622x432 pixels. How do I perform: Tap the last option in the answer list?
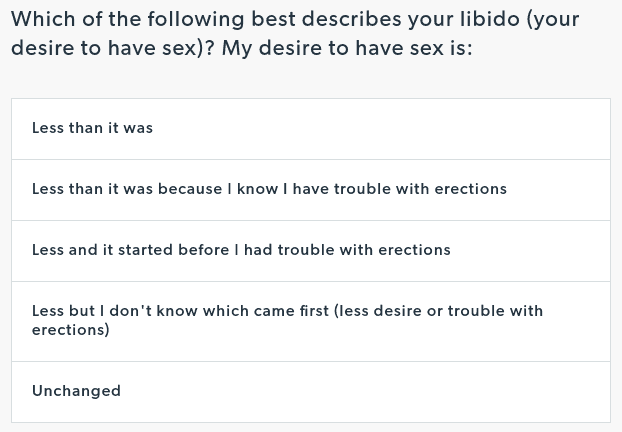pos(310,392)
